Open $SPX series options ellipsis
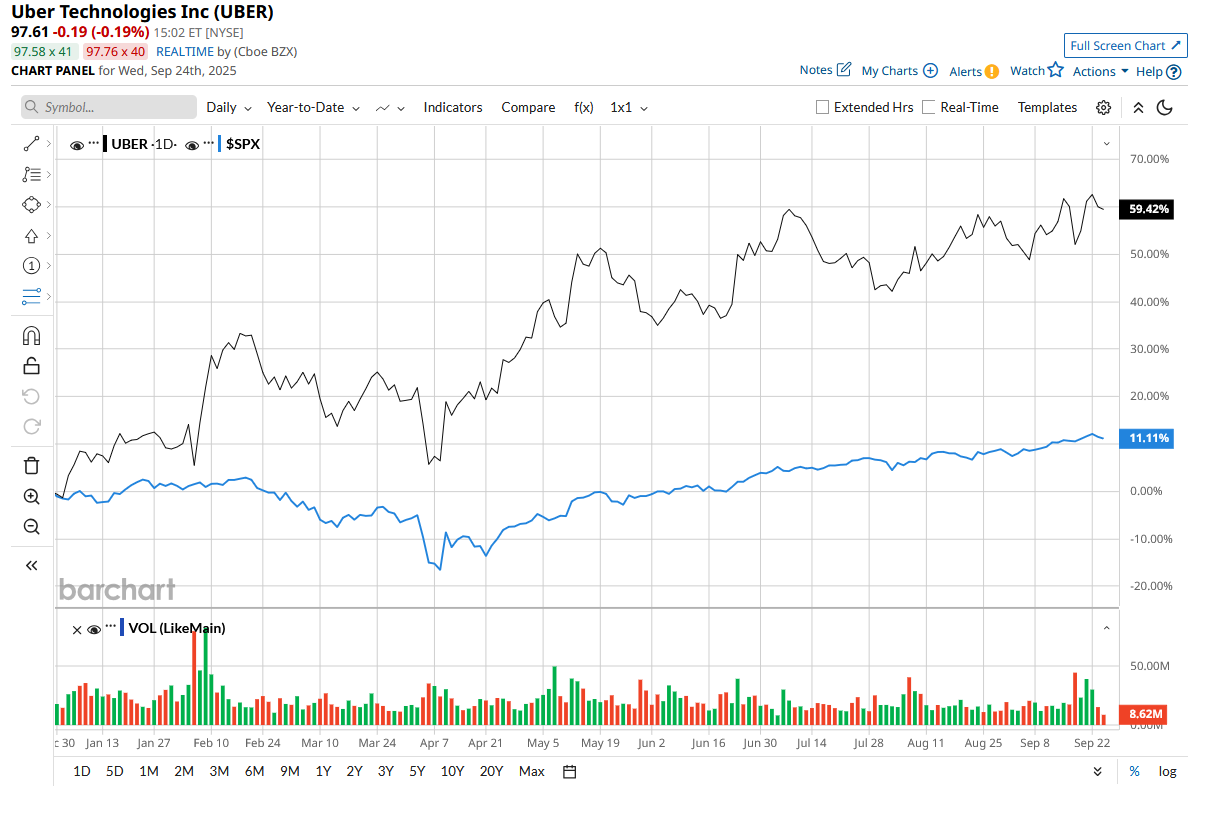The height and width of the screenshot is (835, 1205). pyautogui.click(x=209, y=143)
